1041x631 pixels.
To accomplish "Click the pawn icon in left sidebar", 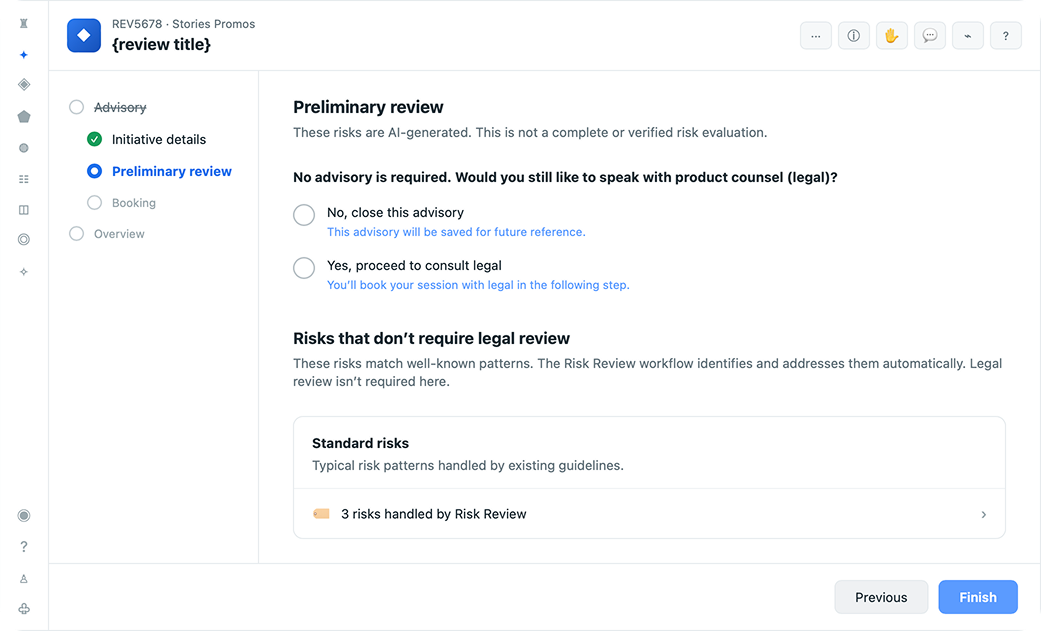I will point(24,579).
